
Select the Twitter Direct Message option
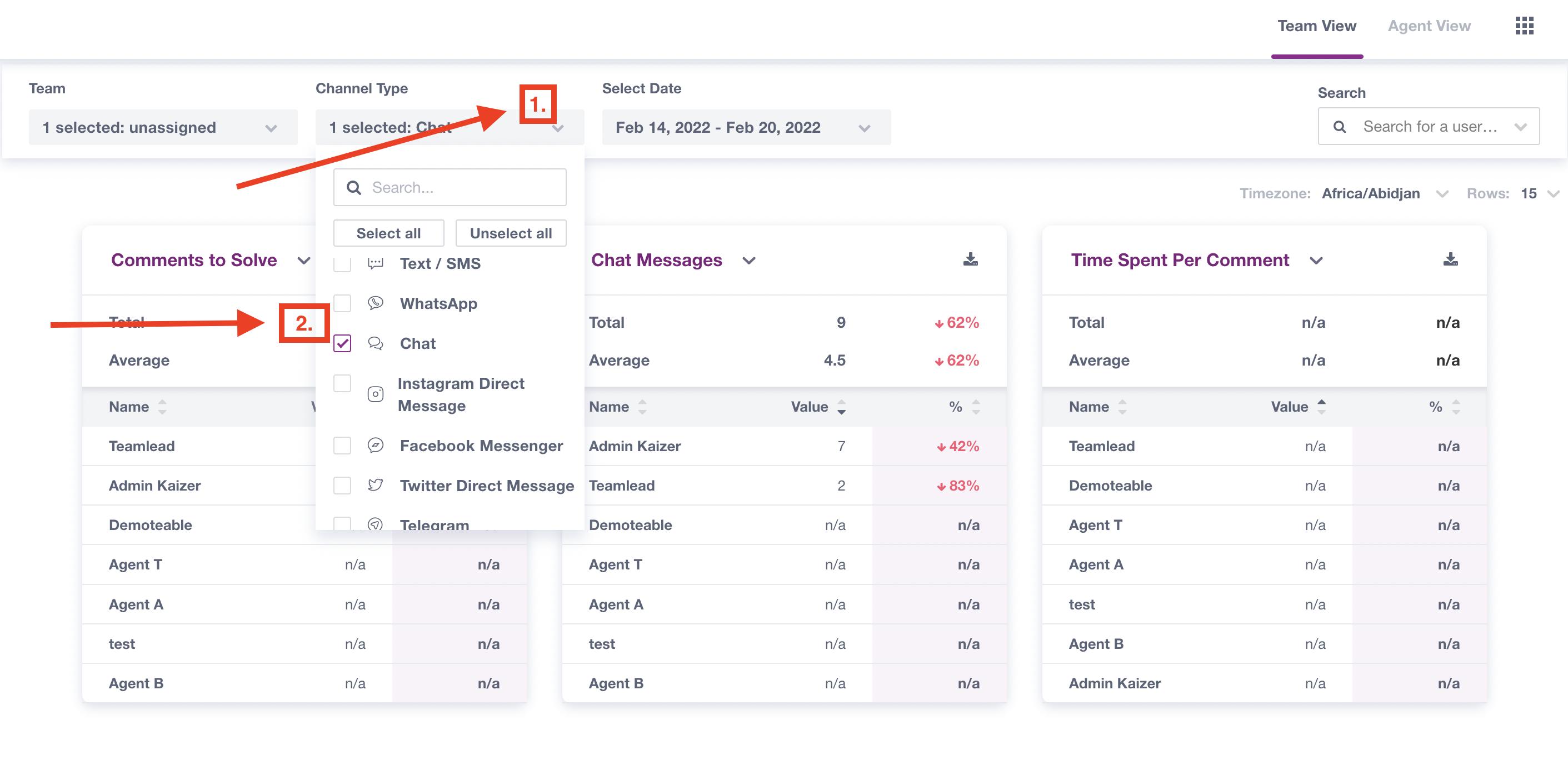pos(486,485)
